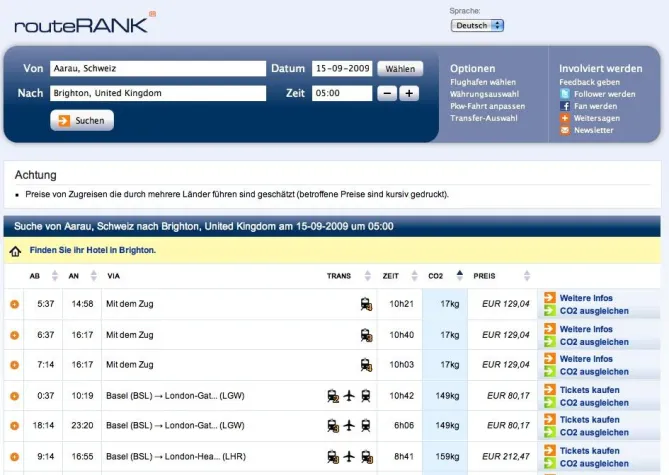Click the hotel house icon in yellow bar
The height and width of the screenshot is (475, 669).
[15, 251]
